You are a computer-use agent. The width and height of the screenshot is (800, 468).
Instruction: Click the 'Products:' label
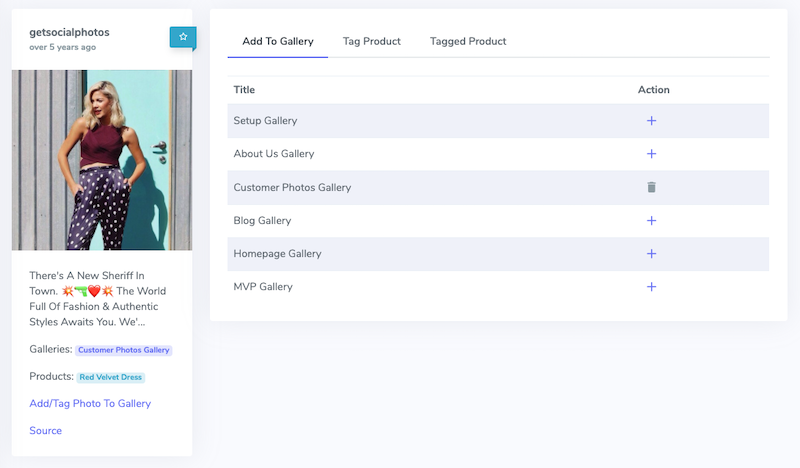point(52,376)
